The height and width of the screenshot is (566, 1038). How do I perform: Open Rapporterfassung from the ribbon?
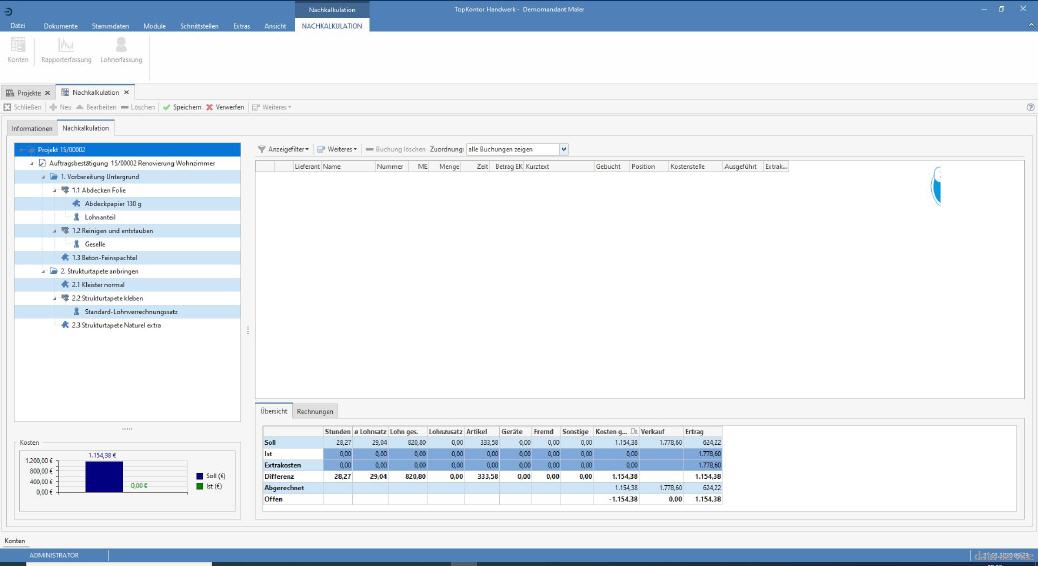pyautogui.click(x=66, y=46)
